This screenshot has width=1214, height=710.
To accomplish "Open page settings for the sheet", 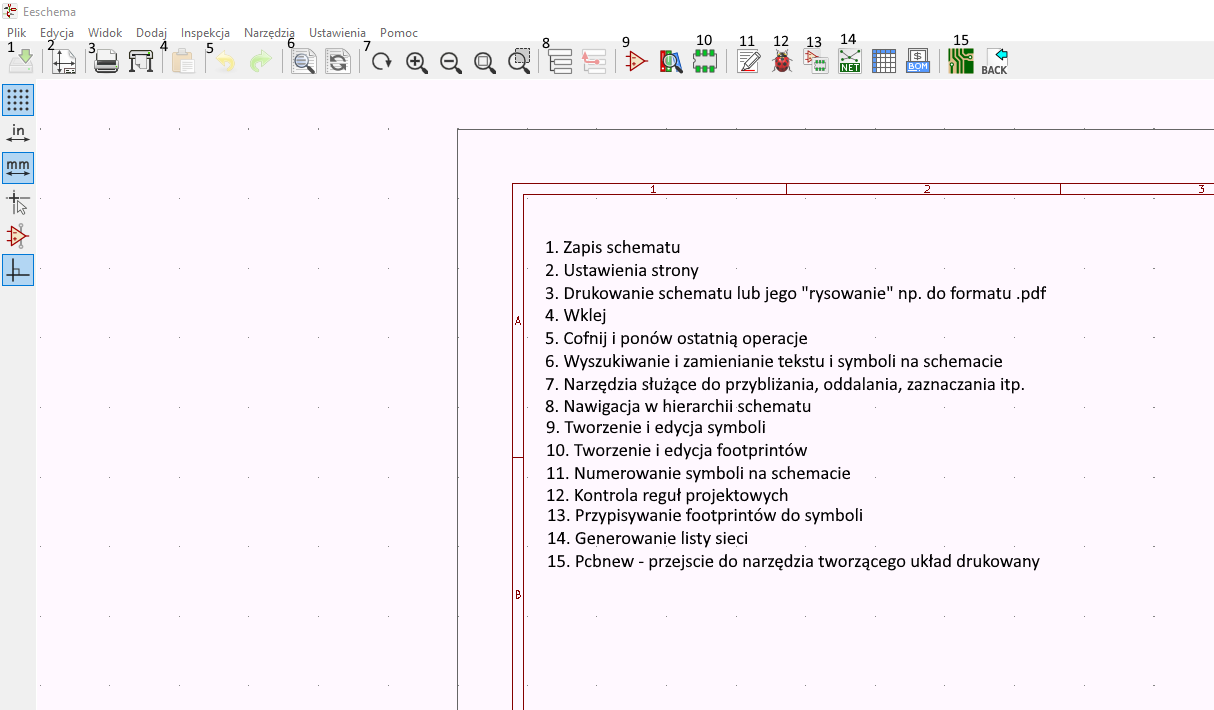I will point(64,62).
